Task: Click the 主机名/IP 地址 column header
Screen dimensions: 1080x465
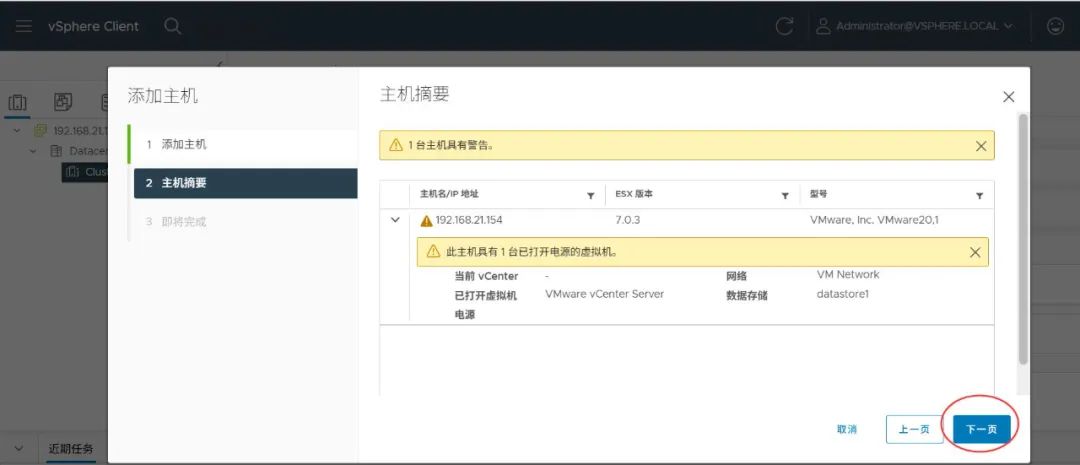Action: pos(448,194)
